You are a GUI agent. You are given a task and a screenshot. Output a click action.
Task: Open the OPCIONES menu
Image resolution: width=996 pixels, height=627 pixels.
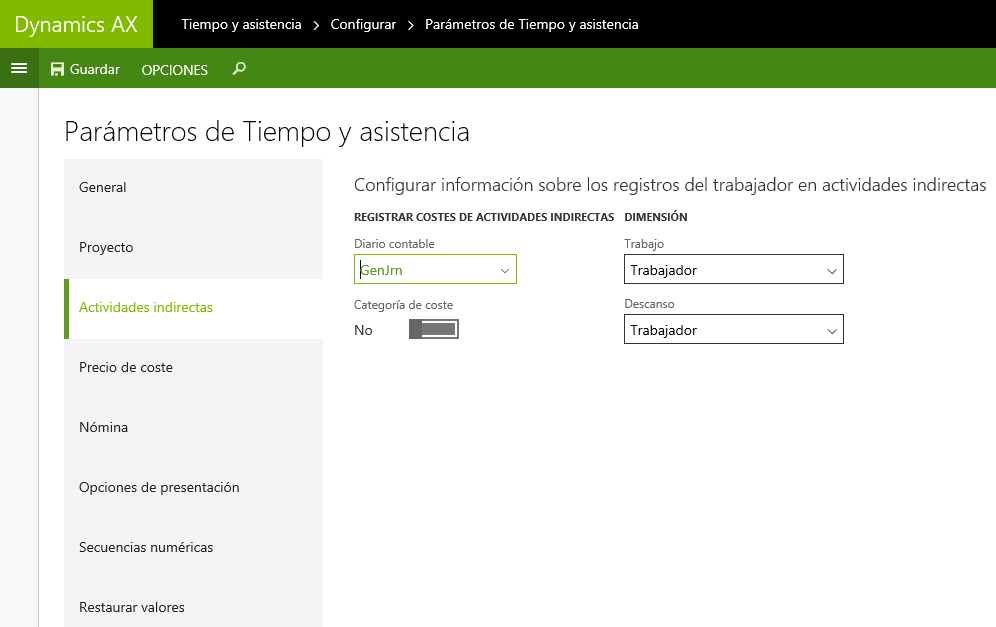coord(175,70)
